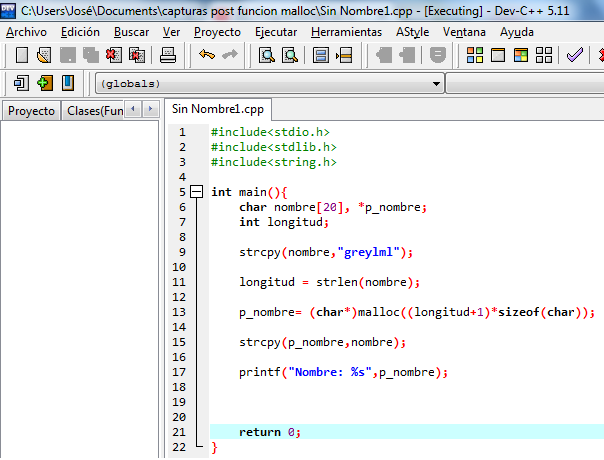The height and width of the screenshot is (460, 604).
Task: Click the Replace icon in toolbar
Action: 290,56
